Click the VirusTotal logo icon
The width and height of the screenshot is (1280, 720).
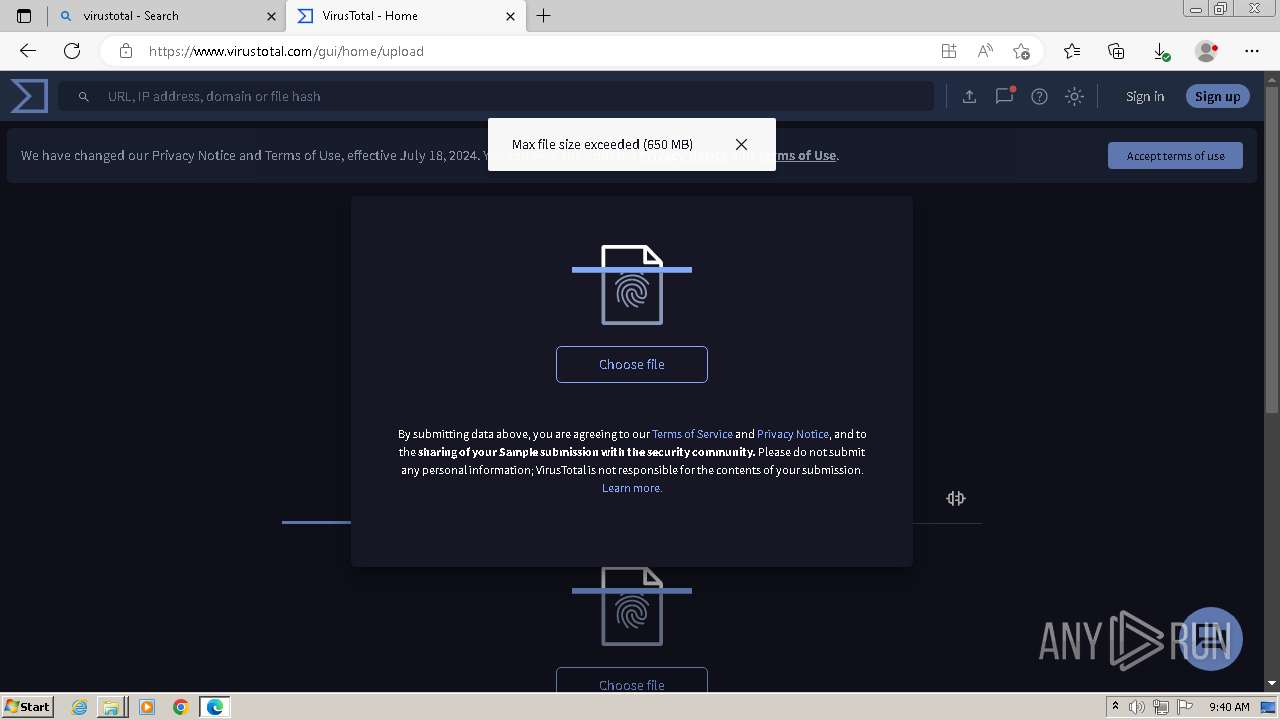coord(29,96)
